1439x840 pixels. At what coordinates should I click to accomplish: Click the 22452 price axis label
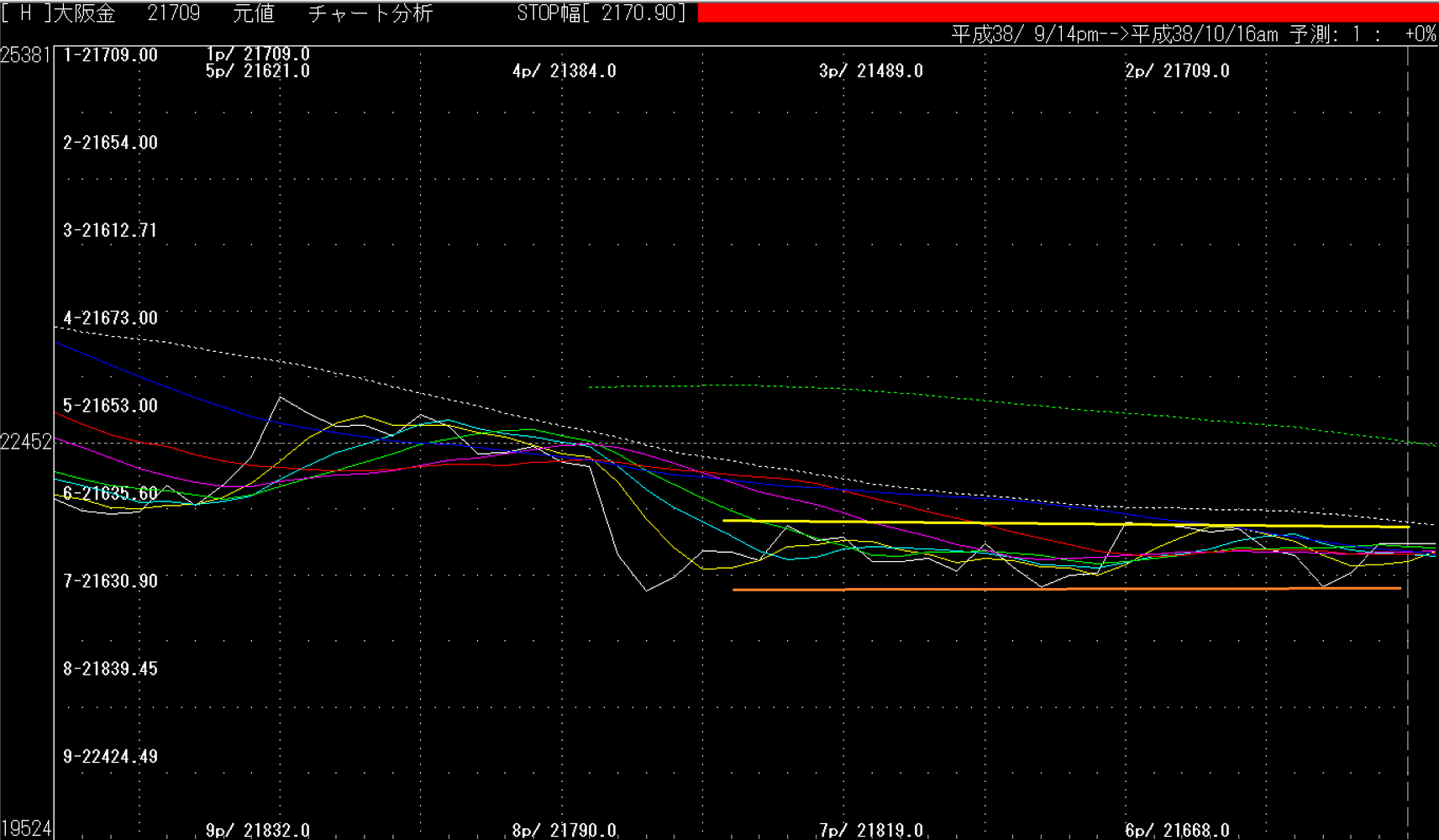(x=26, y=442)
